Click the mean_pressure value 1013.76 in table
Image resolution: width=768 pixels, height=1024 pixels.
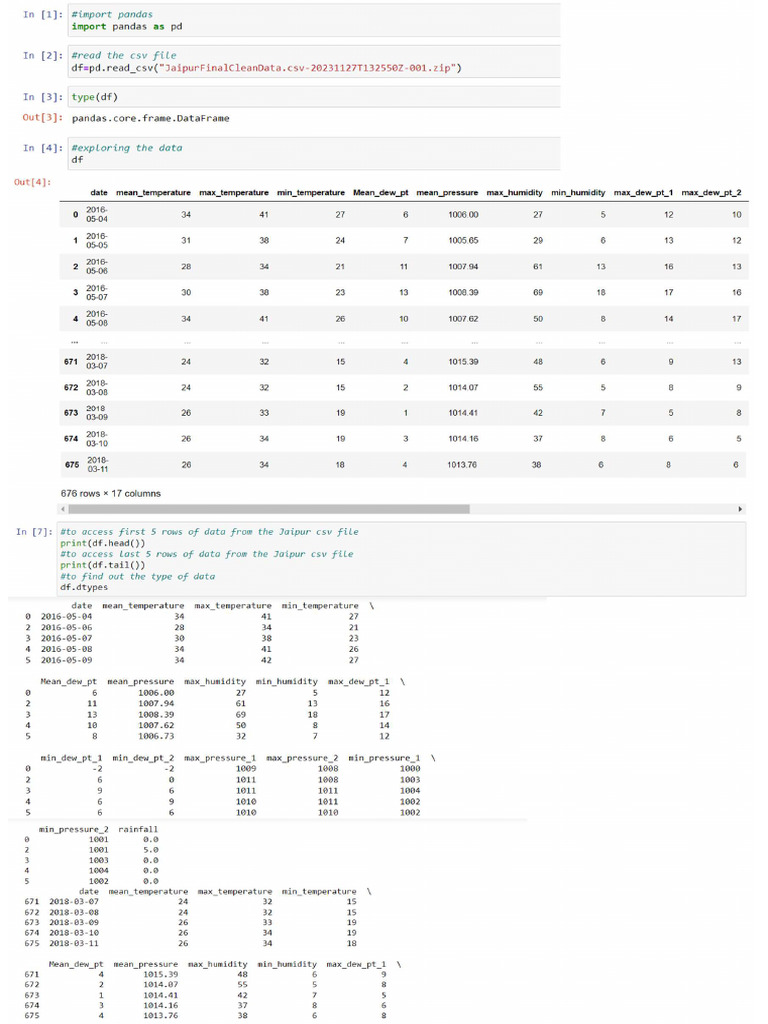[462, 465]
